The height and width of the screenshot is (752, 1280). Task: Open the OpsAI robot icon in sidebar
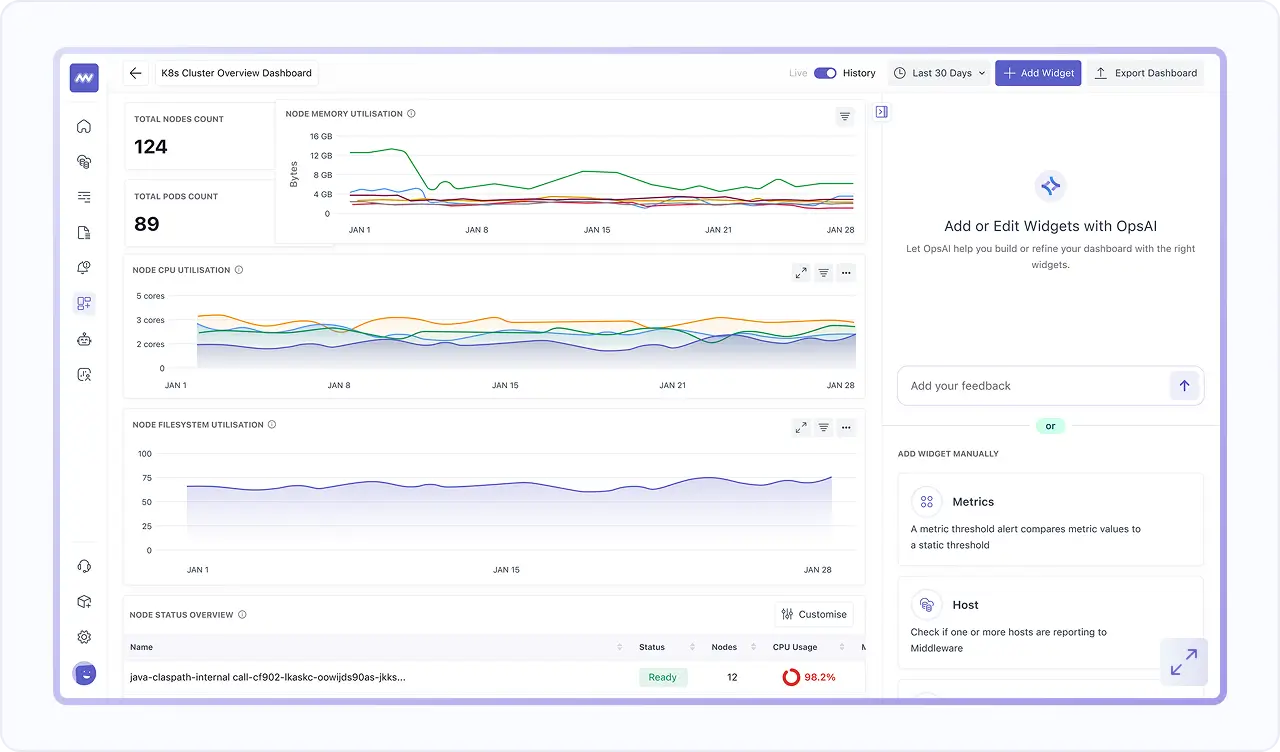point(84,339)
